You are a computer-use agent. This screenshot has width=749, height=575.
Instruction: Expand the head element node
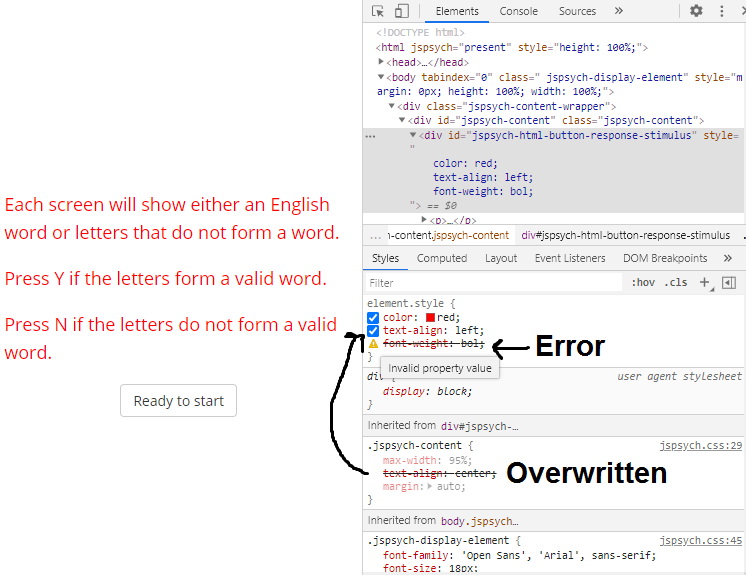[x=381, y=62]
